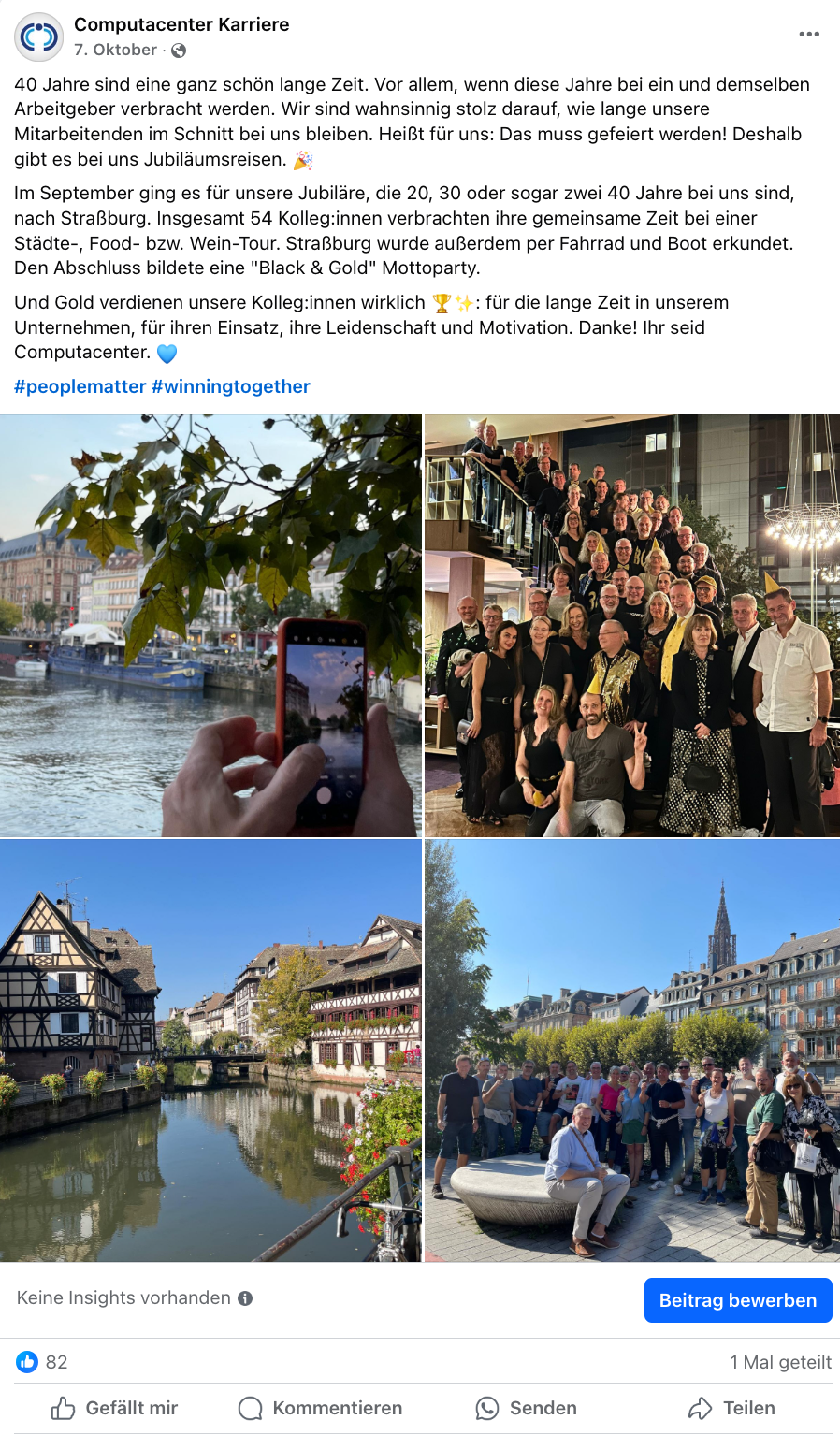Screen dimensions: 840x1435
Task: Open the Computacenter Karriere page name link
Action: coord(181,24)
